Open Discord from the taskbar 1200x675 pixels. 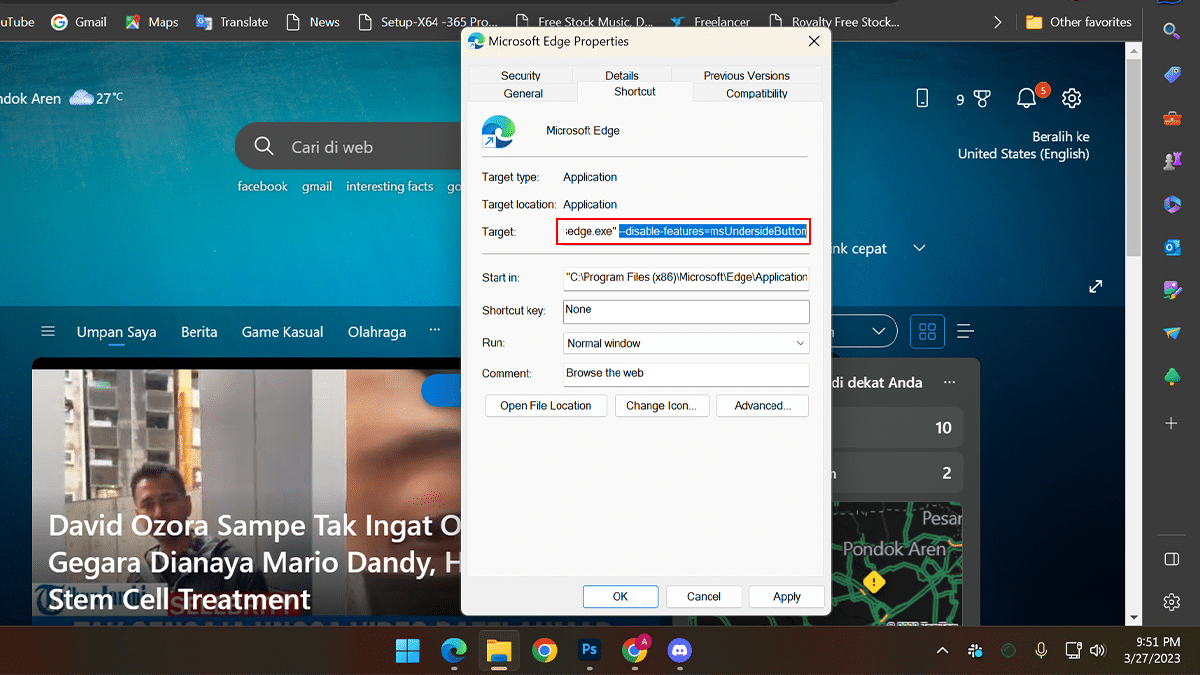click(x=679, y=651)
